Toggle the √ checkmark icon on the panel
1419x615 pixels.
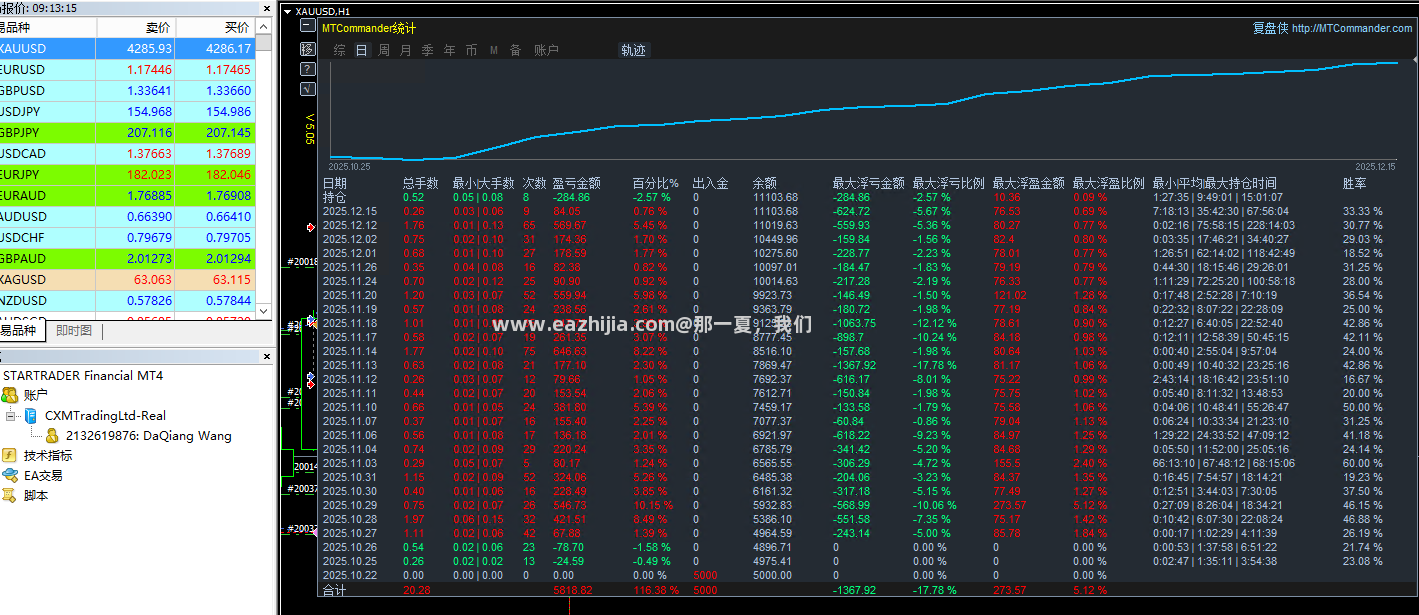[x=308, y=89]
